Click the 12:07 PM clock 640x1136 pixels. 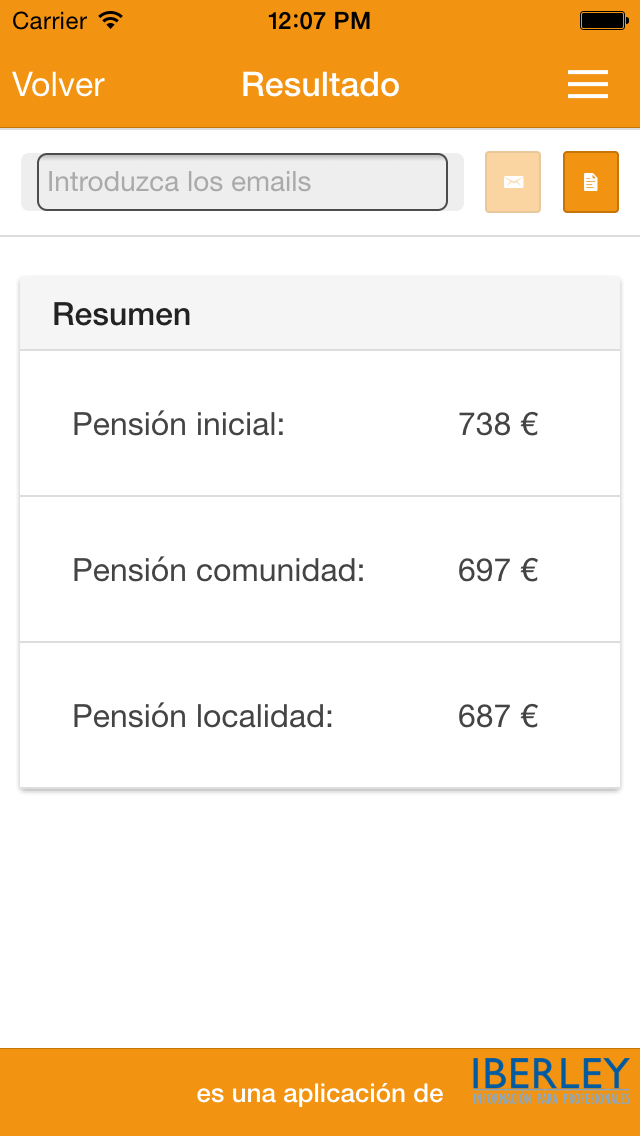tap(320, 19)
